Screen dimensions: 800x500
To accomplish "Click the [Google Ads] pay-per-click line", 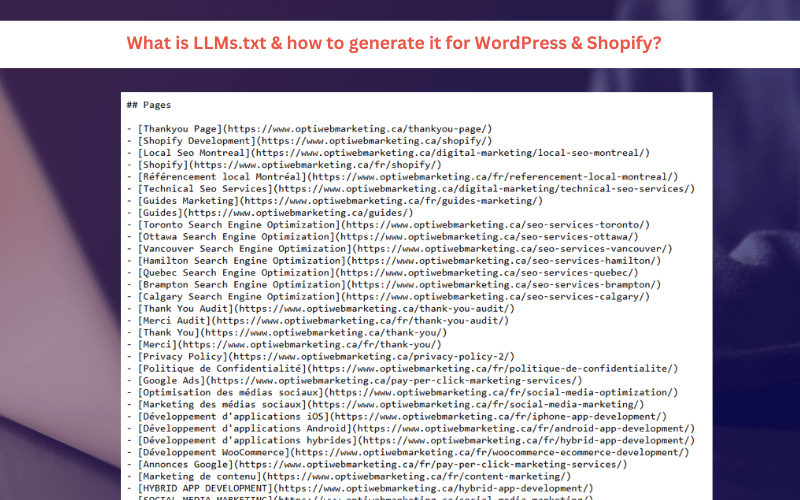I will 355,381.
